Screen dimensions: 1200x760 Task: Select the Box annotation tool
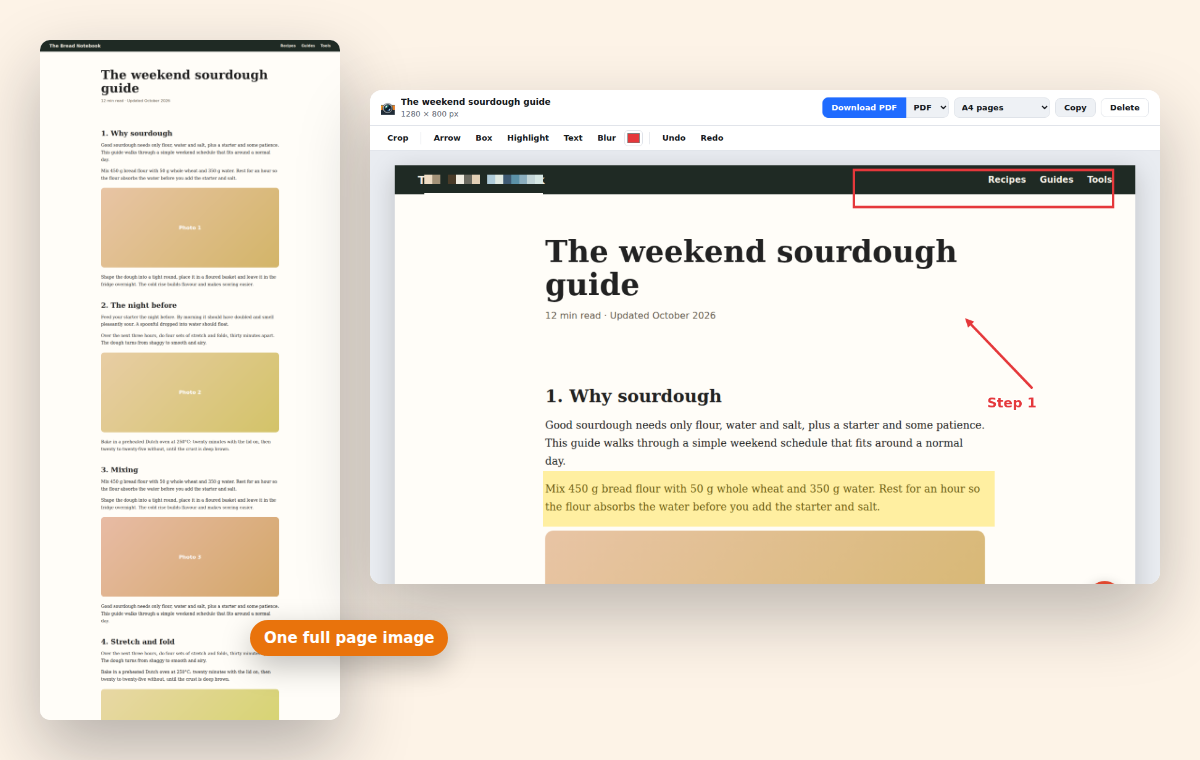(x=484, y=138)
